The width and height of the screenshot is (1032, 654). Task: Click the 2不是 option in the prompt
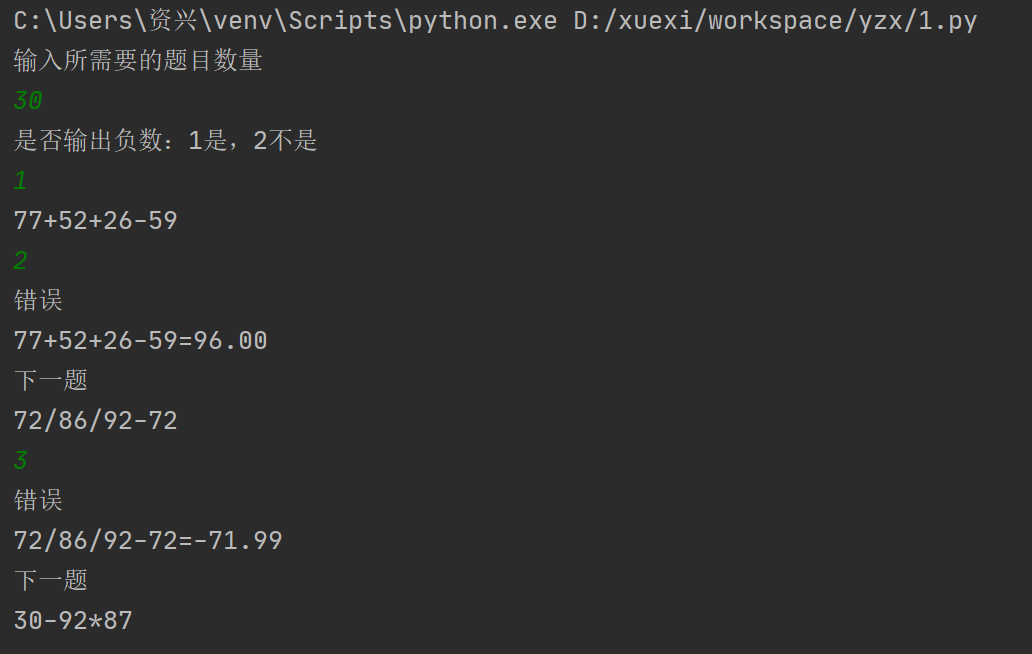(286, 141)
